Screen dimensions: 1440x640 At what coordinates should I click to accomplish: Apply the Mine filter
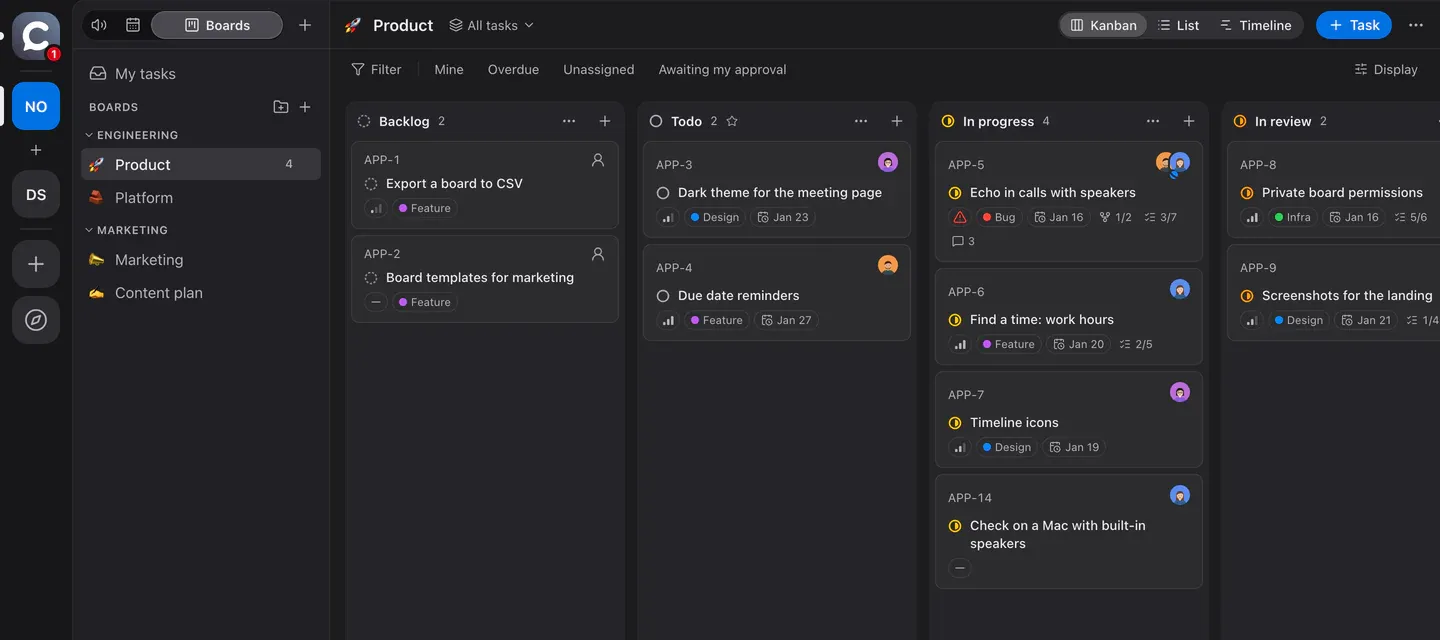[x=449, y=69]
